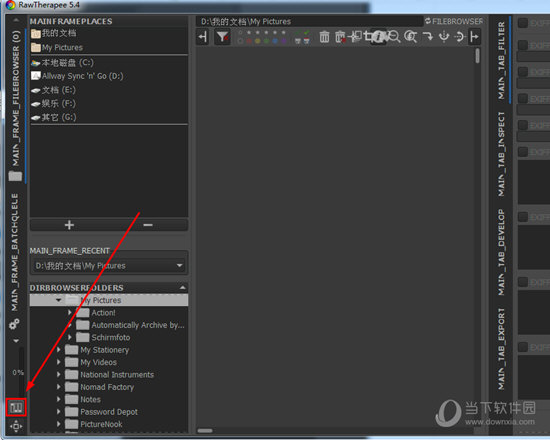Tick the topmost EXIF checkbox in filter panel
The height and width of the screenshot is (440, 550).
523,23
